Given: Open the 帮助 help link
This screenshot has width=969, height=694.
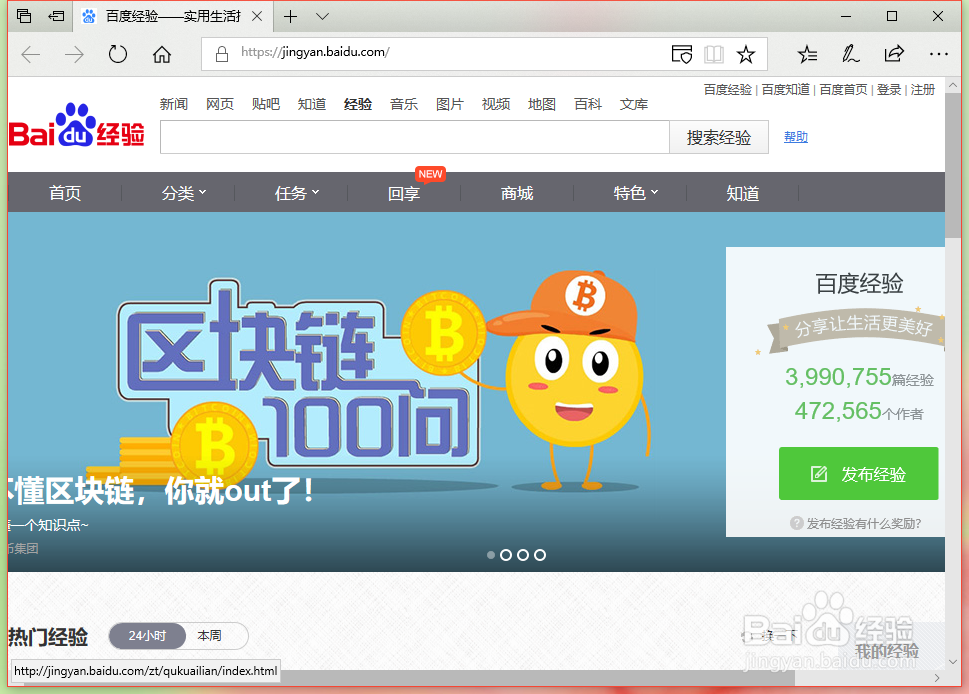Looking at the screenshot, I should pyautogui.click(x=795, y=137).
